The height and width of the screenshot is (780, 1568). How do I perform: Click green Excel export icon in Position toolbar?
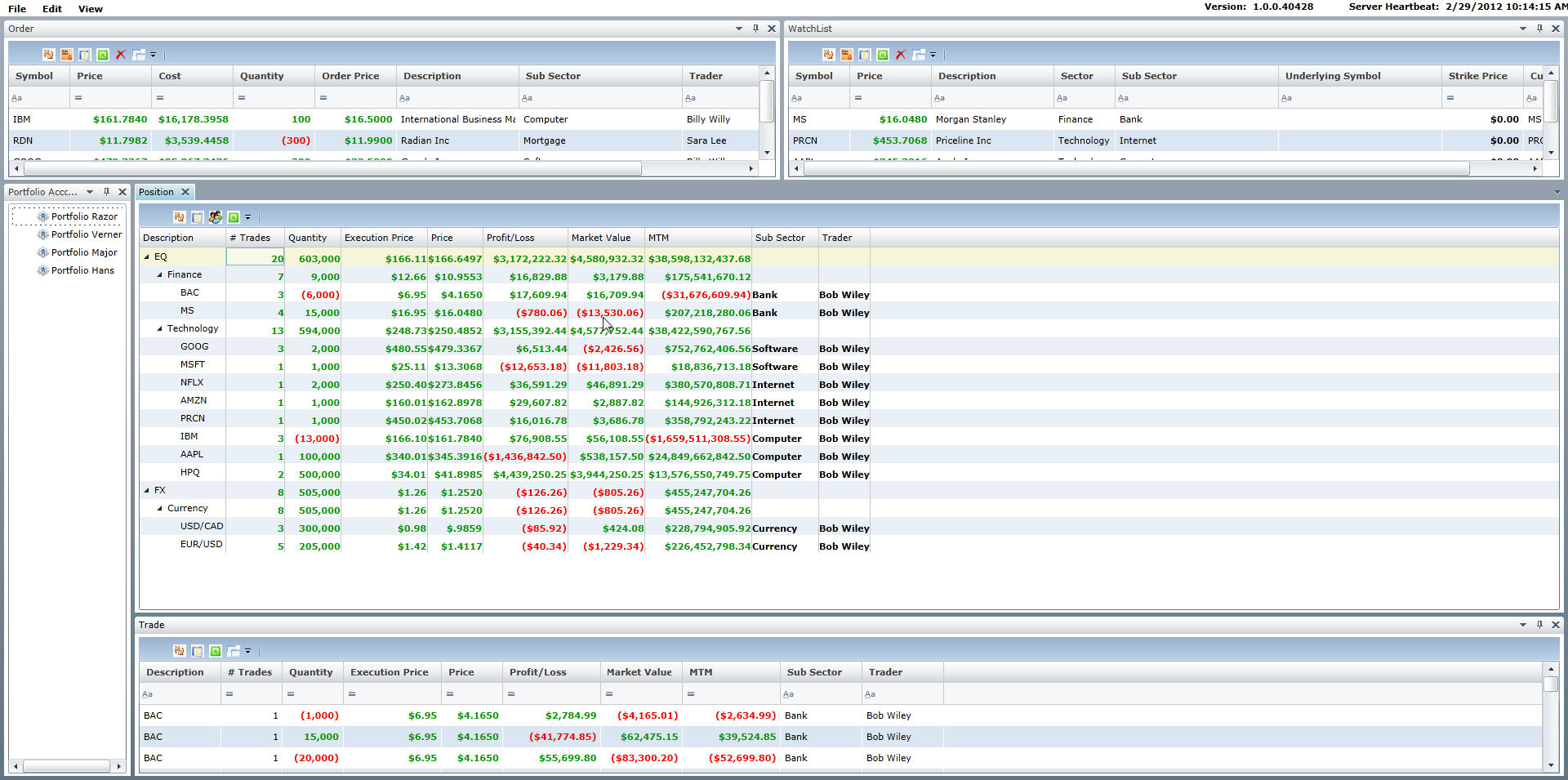pyautogui.click(x=234, y=217)
